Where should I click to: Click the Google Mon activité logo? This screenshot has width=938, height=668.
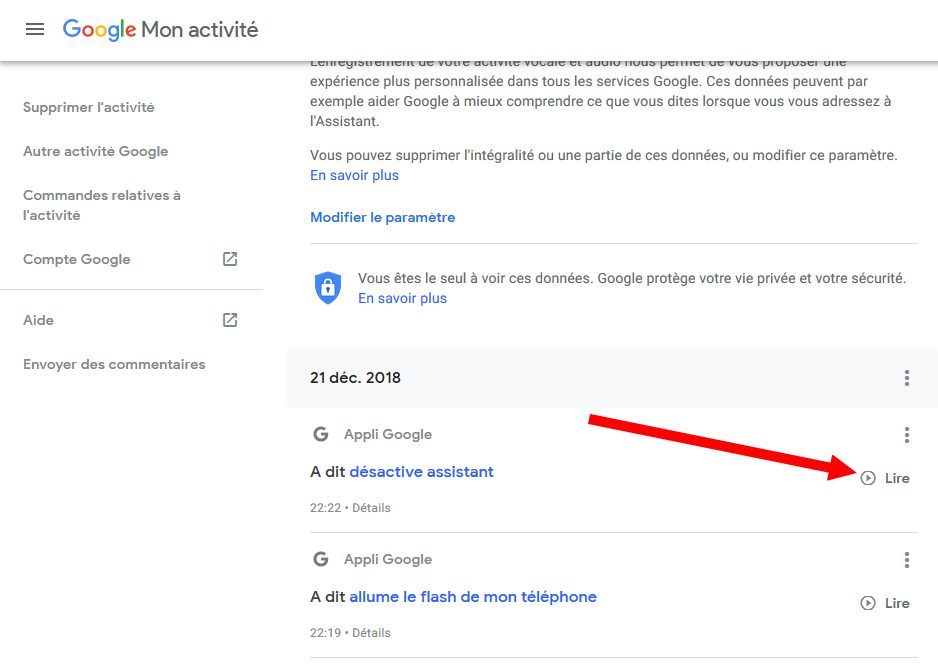tap(160, 29)
